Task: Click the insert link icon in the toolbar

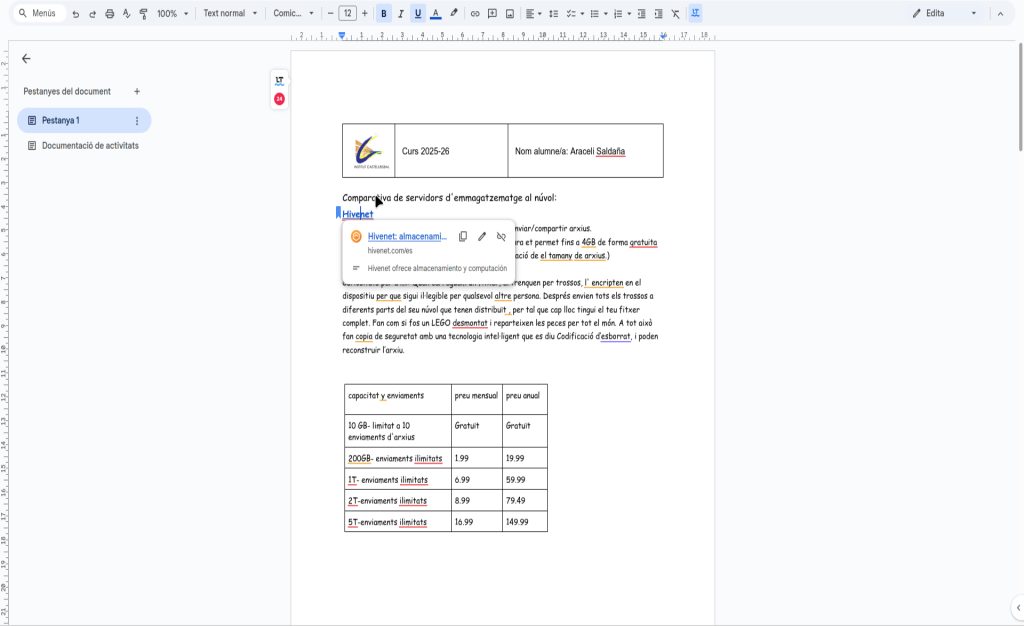Action: [475, 14]
